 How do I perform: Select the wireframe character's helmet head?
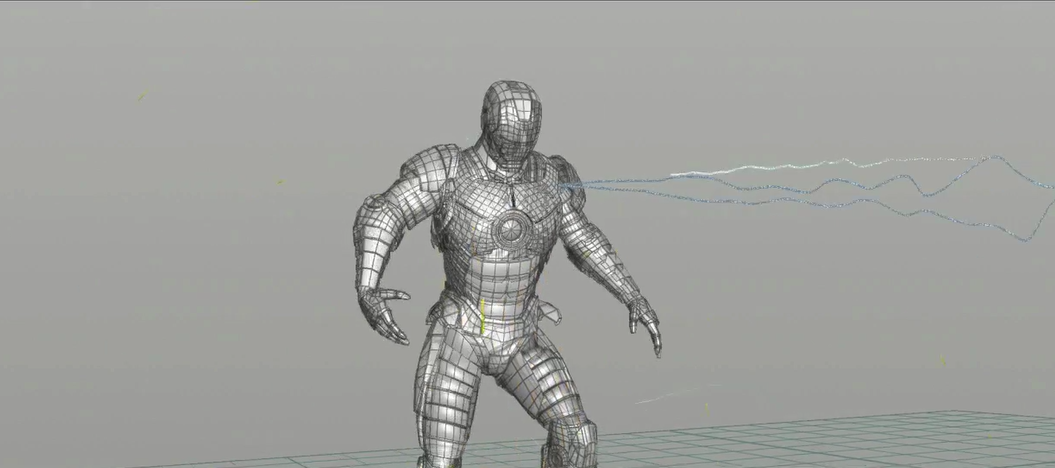pos(512,122)
